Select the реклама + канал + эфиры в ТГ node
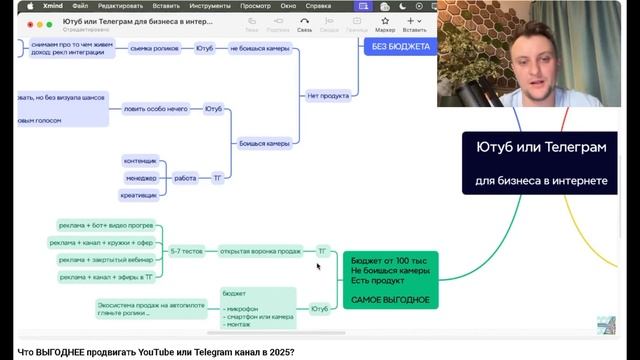Viewport: 640px width, 360px height. click(x=106, y=277)
